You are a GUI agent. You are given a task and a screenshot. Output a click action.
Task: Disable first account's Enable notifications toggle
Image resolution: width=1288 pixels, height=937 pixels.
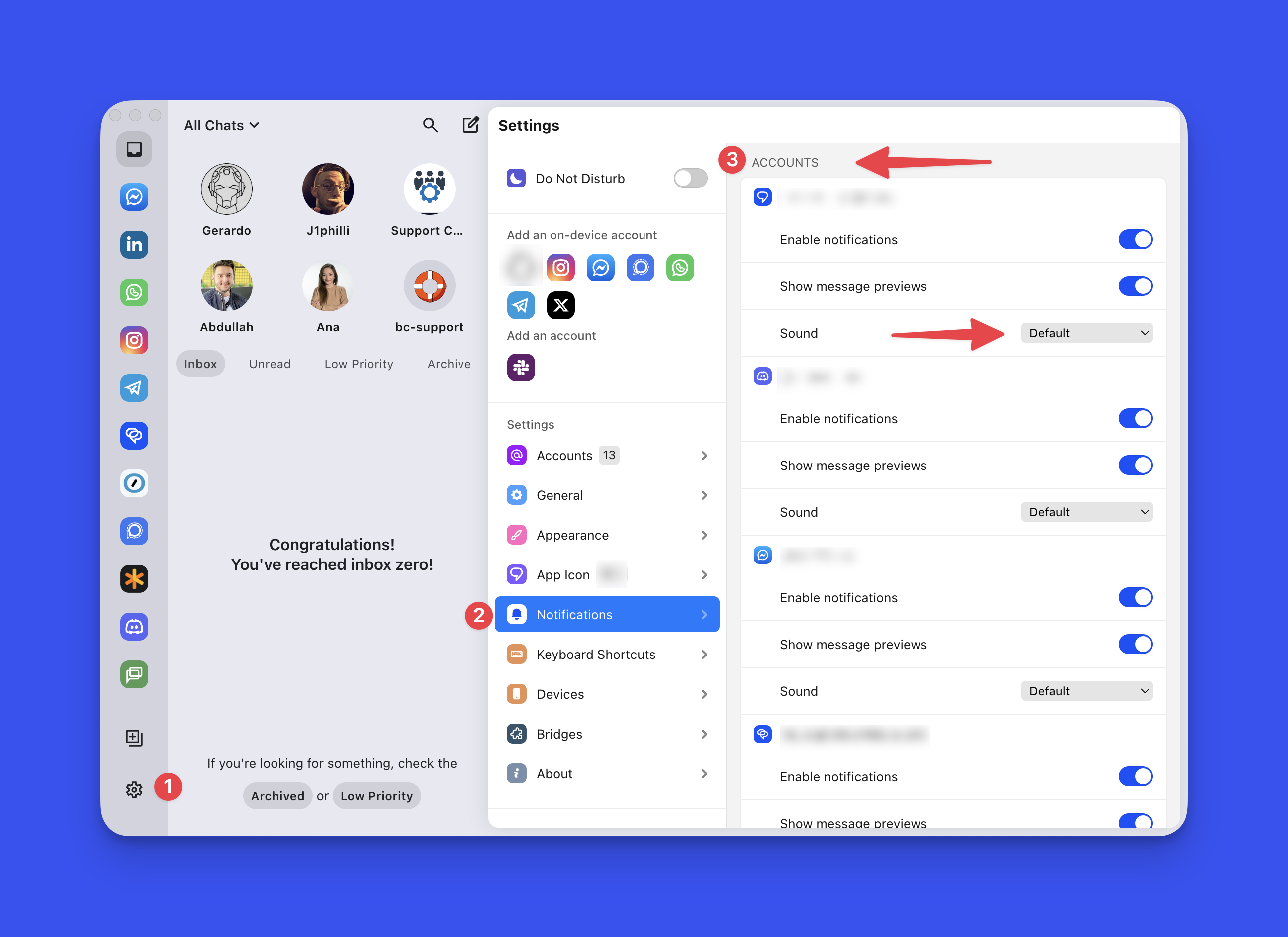pyautogui.click(x=1135, y=240)
